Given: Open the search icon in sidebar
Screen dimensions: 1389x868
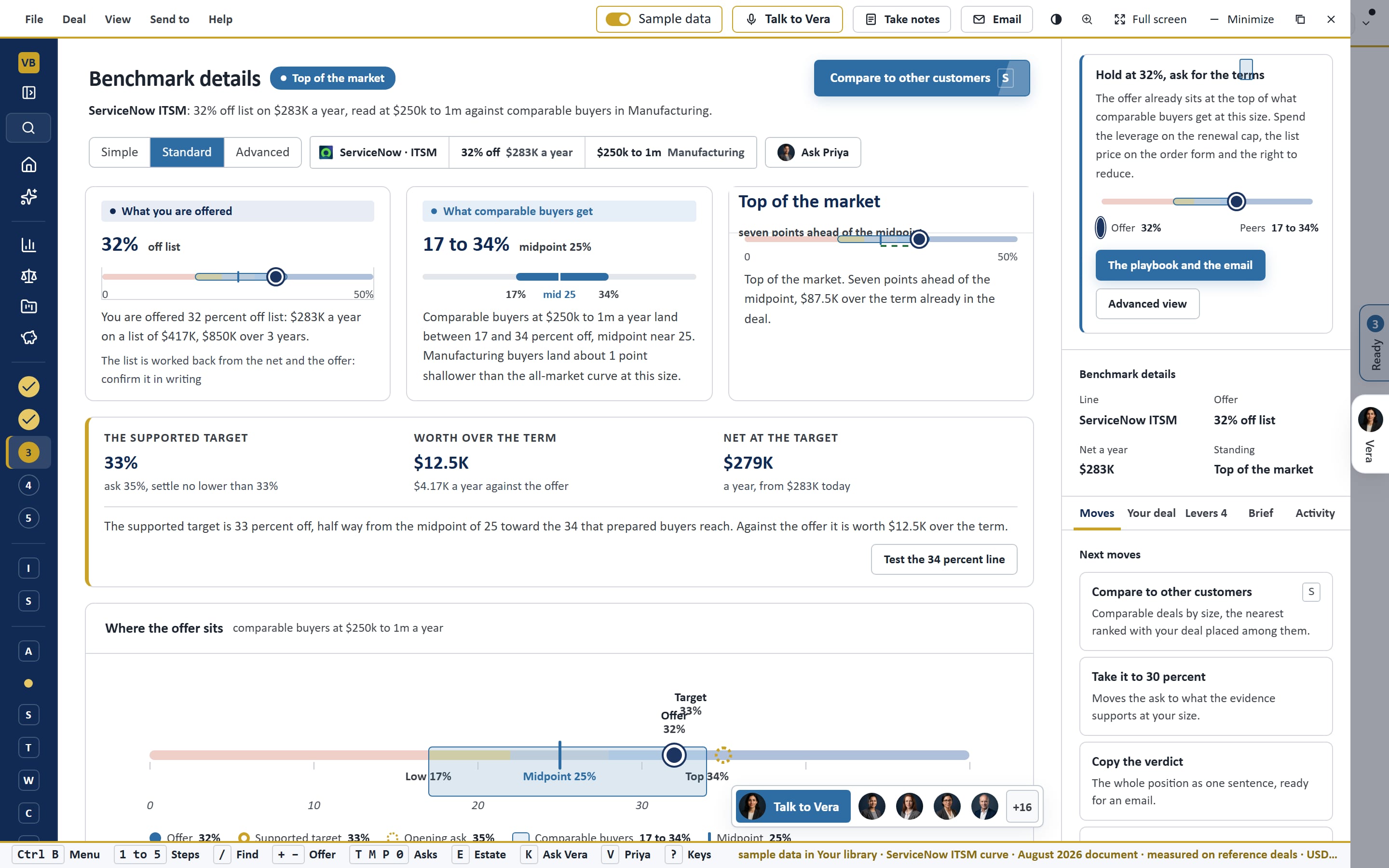Looking at the screenshot, I should [28, 127].
